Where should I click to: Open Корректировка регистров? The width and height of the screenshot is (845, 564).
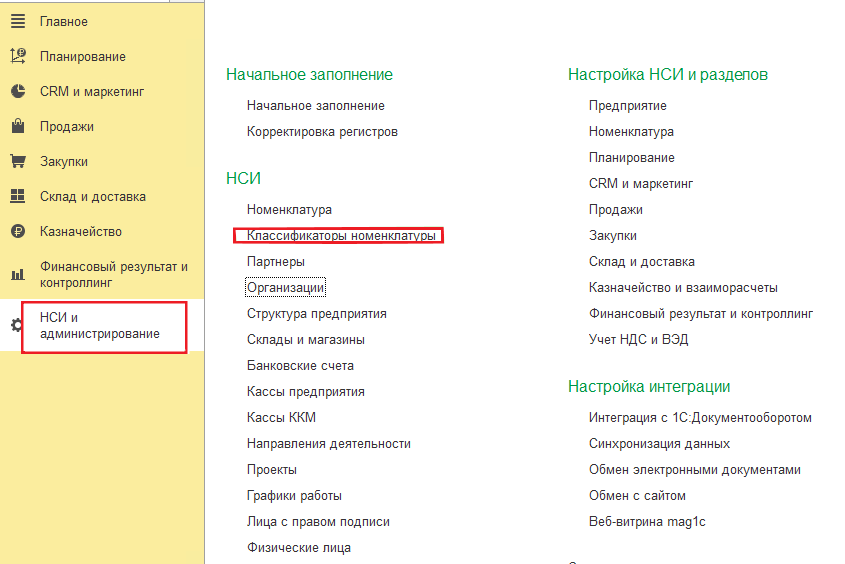(322, 132)
